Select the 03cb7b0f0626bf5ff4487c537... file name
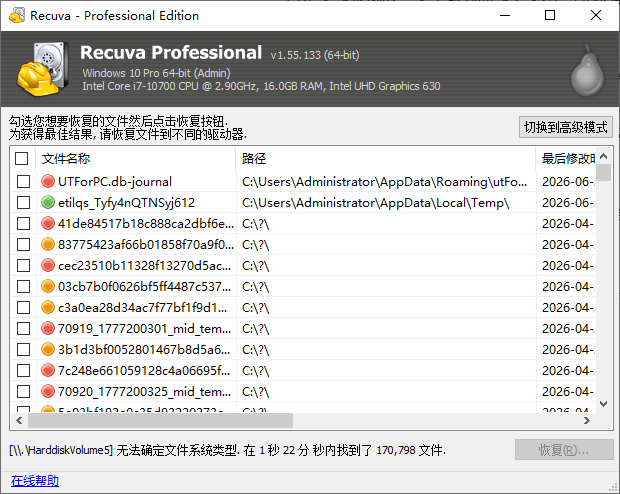The width and height of the screenshot is (620, 494). 145,286
